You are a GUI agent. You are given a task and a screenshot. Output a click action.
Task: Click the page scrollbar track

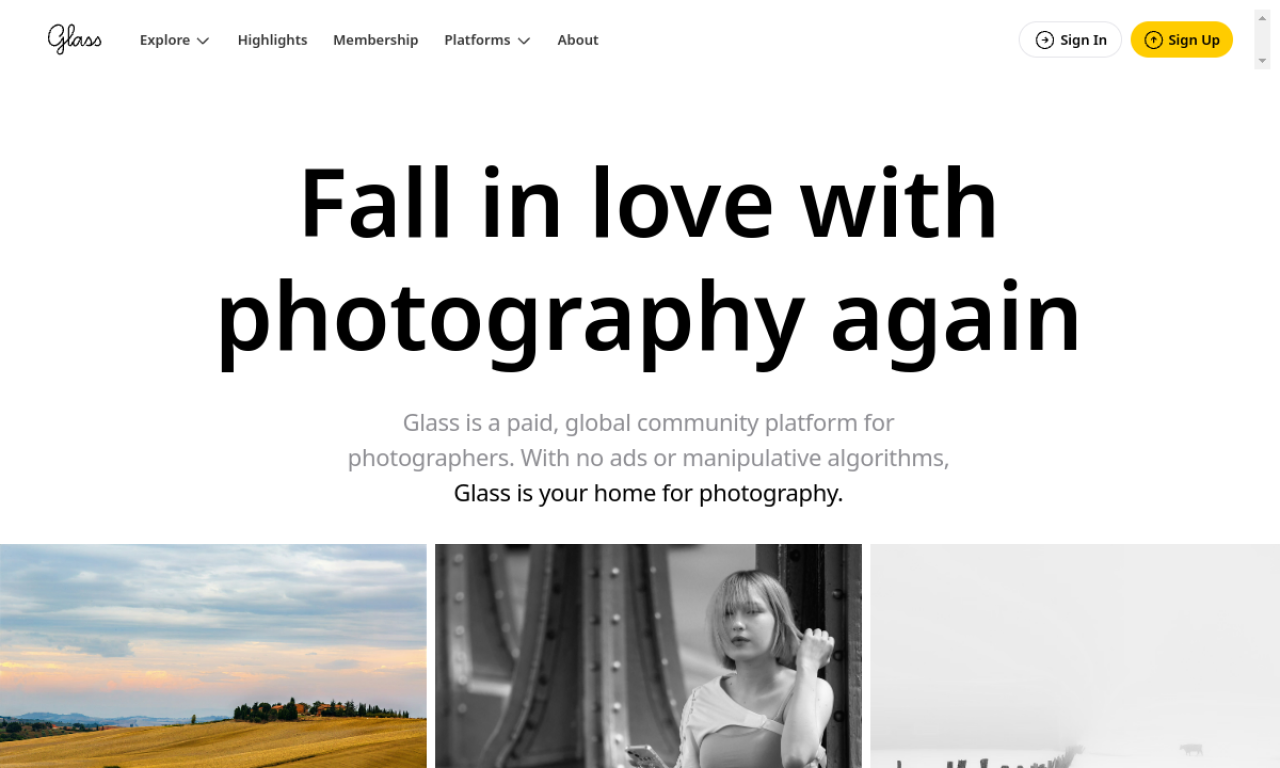[1262, 40]
